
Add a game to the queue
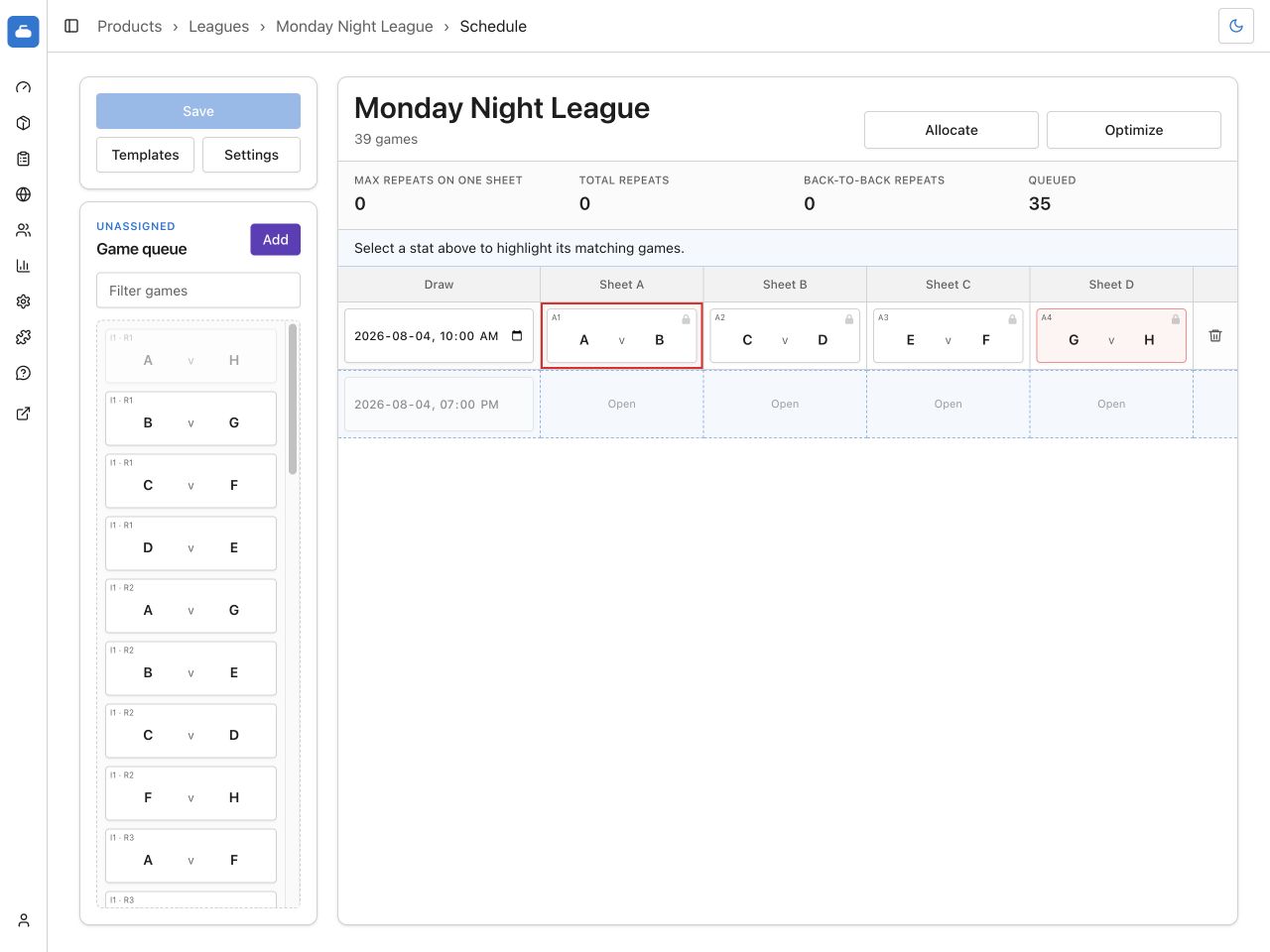tap(275, 239)
